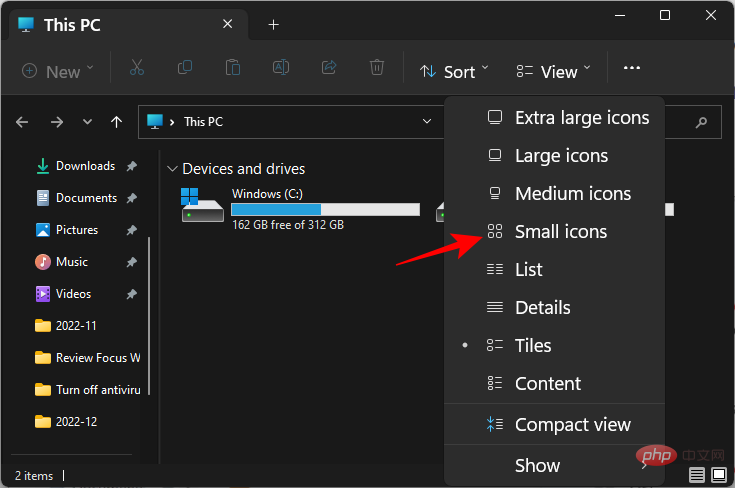Open address bar history dropdown
The height and width of the screenshot is (488, 735).
click(x=427, y=121)
